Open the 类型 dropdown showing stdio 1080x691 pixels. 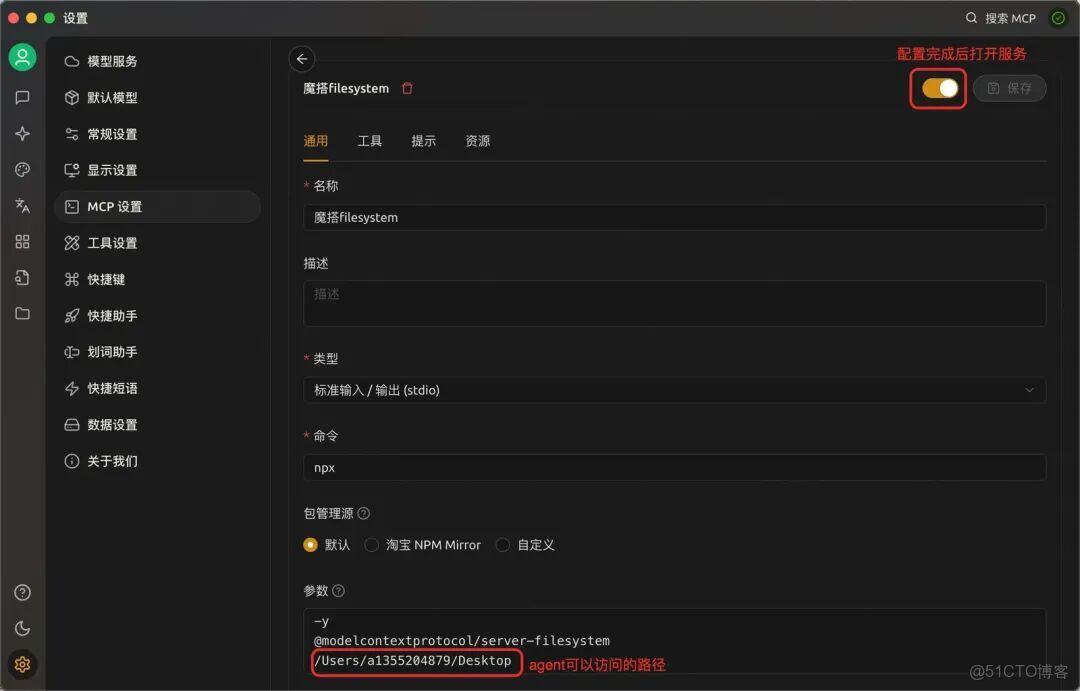pyautogui.click(x=675, y=389)
